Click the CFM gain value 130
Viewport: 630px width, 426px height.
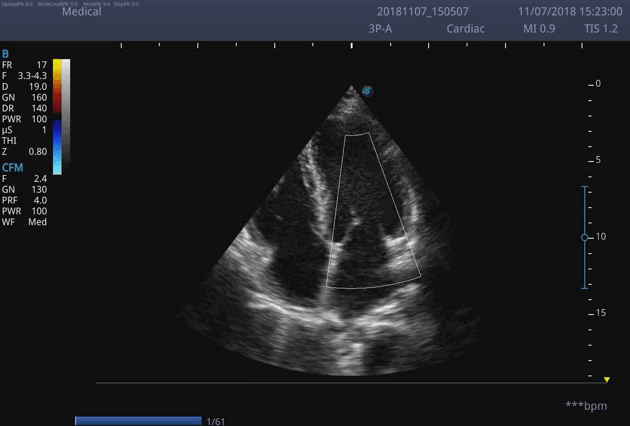tap(39, 189)
